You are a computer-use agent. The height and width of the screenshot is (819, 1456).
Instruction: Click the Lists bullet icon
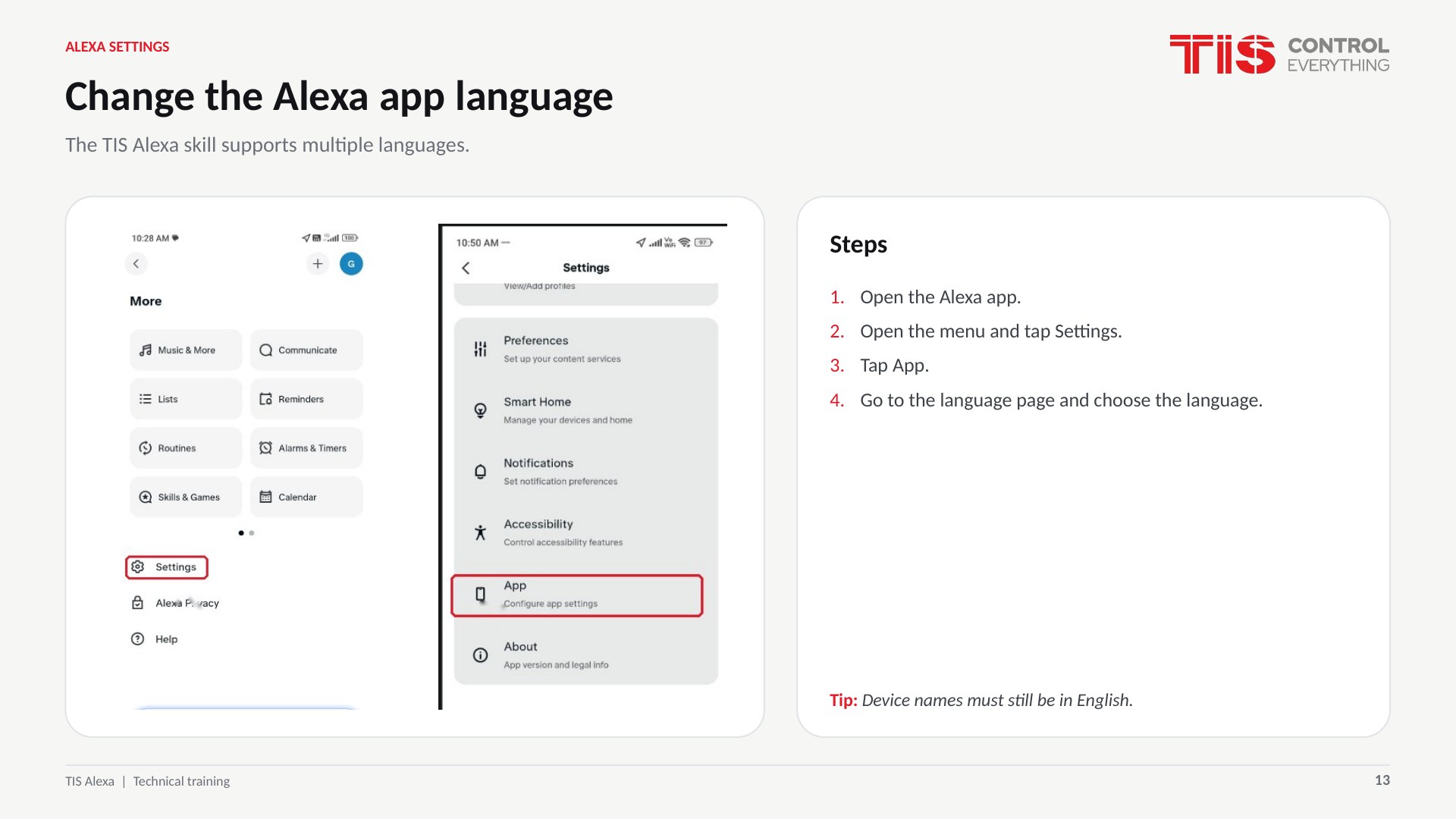click(146, 399)
